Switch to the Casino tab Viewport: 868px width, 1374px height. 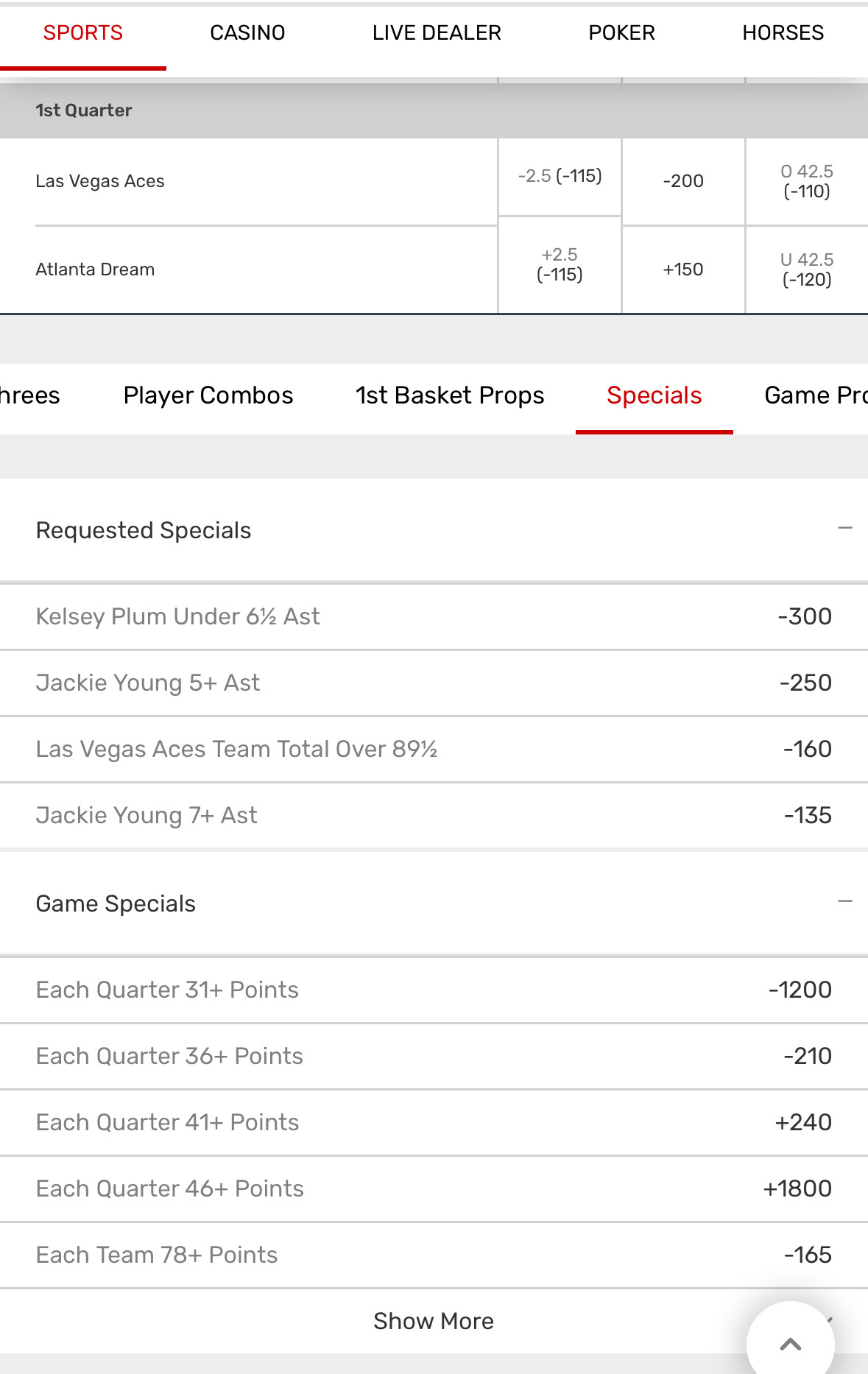[247, 33]
